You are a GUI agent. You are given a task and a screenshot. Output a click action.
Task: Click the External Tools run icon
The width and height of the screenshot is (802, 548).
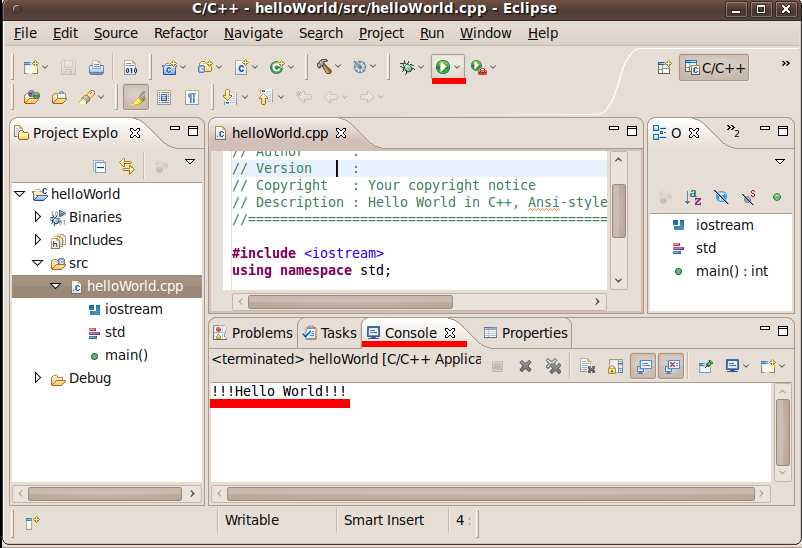click(x=479, y=68)
